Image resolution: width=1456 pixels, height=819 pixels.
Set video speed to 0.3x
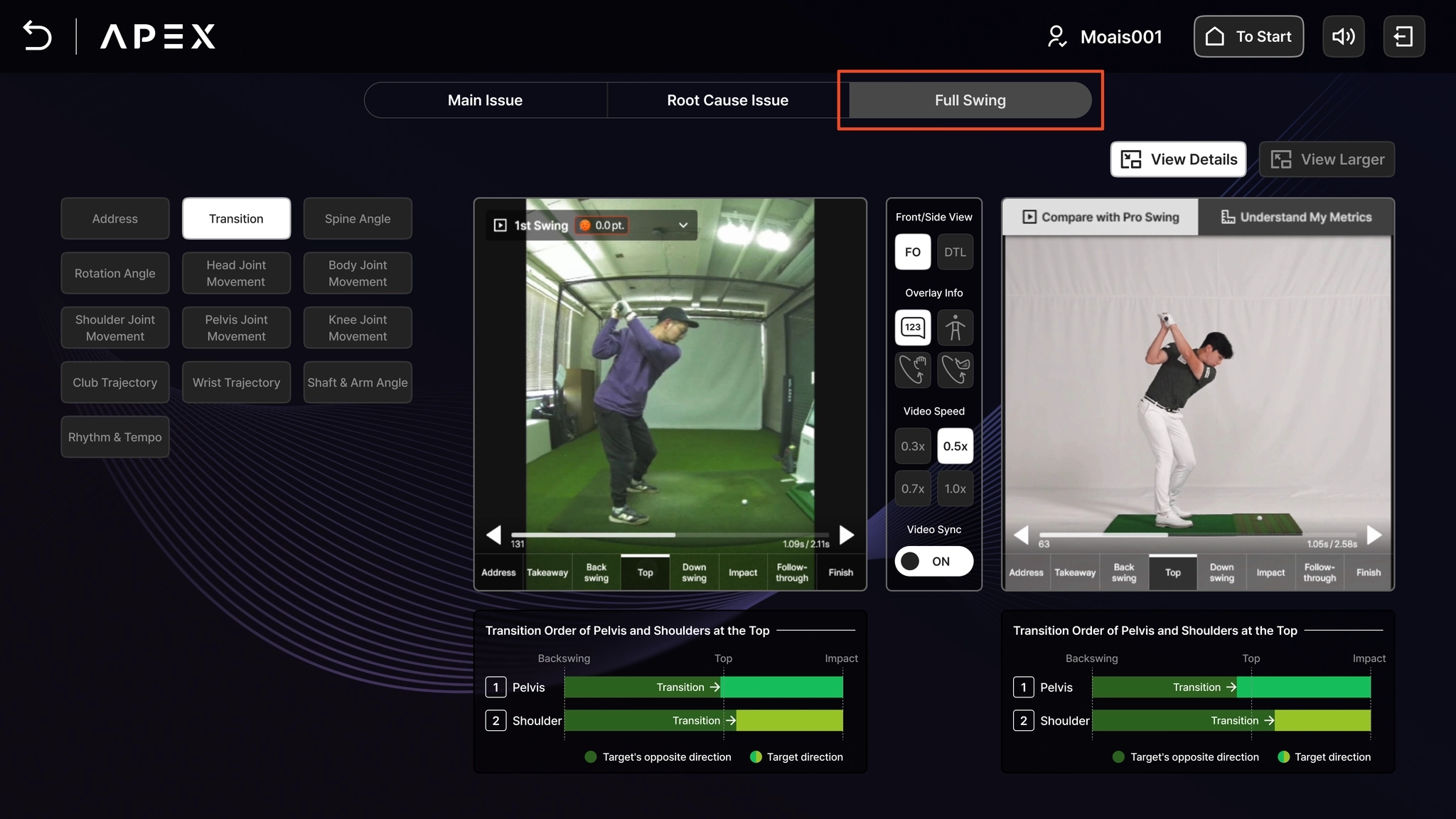pyautogui.click(x=913, y=446)
